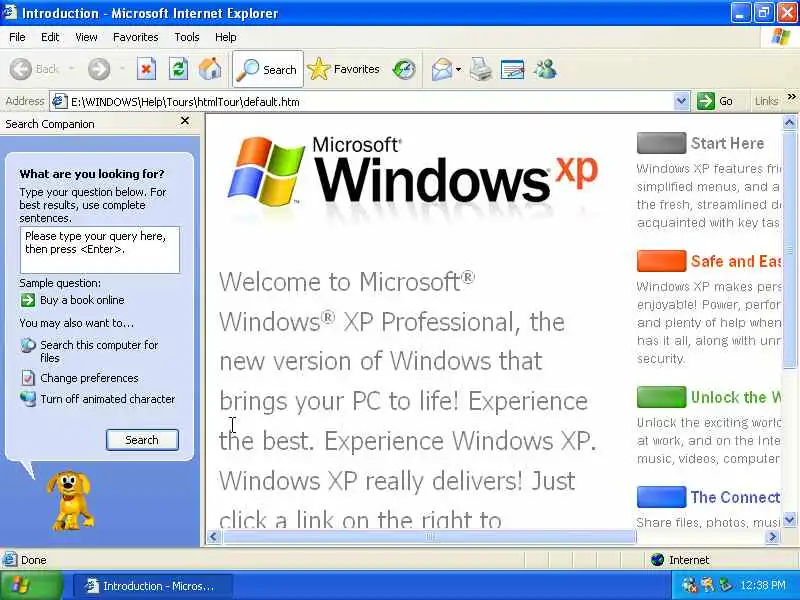Viewport: 800px width, 600px height.
Task: Click the Forward navigation arrow
Action: 98,69
